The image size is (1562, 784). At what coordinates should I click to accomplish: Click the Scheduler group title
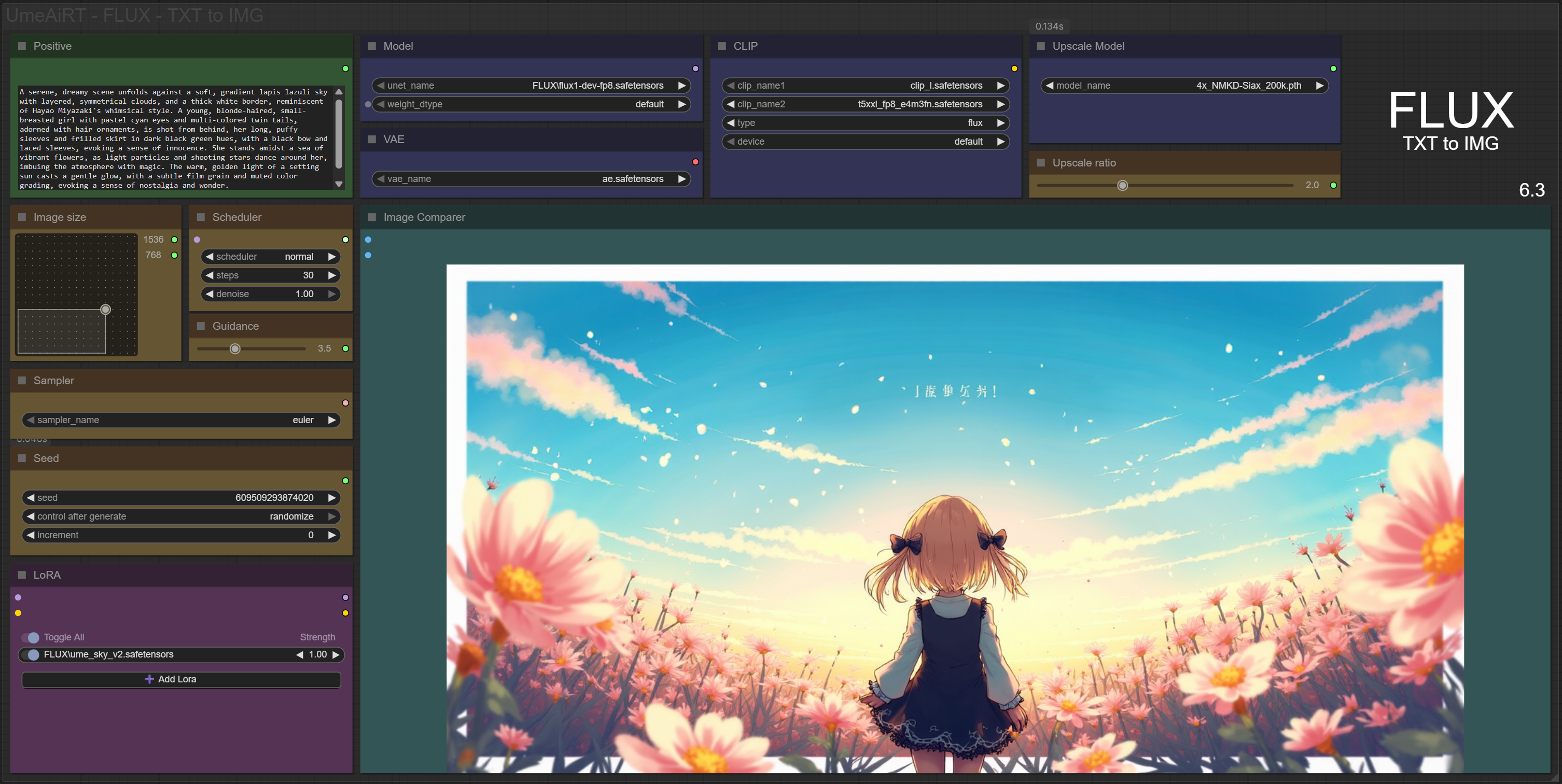tap(236, 217)
